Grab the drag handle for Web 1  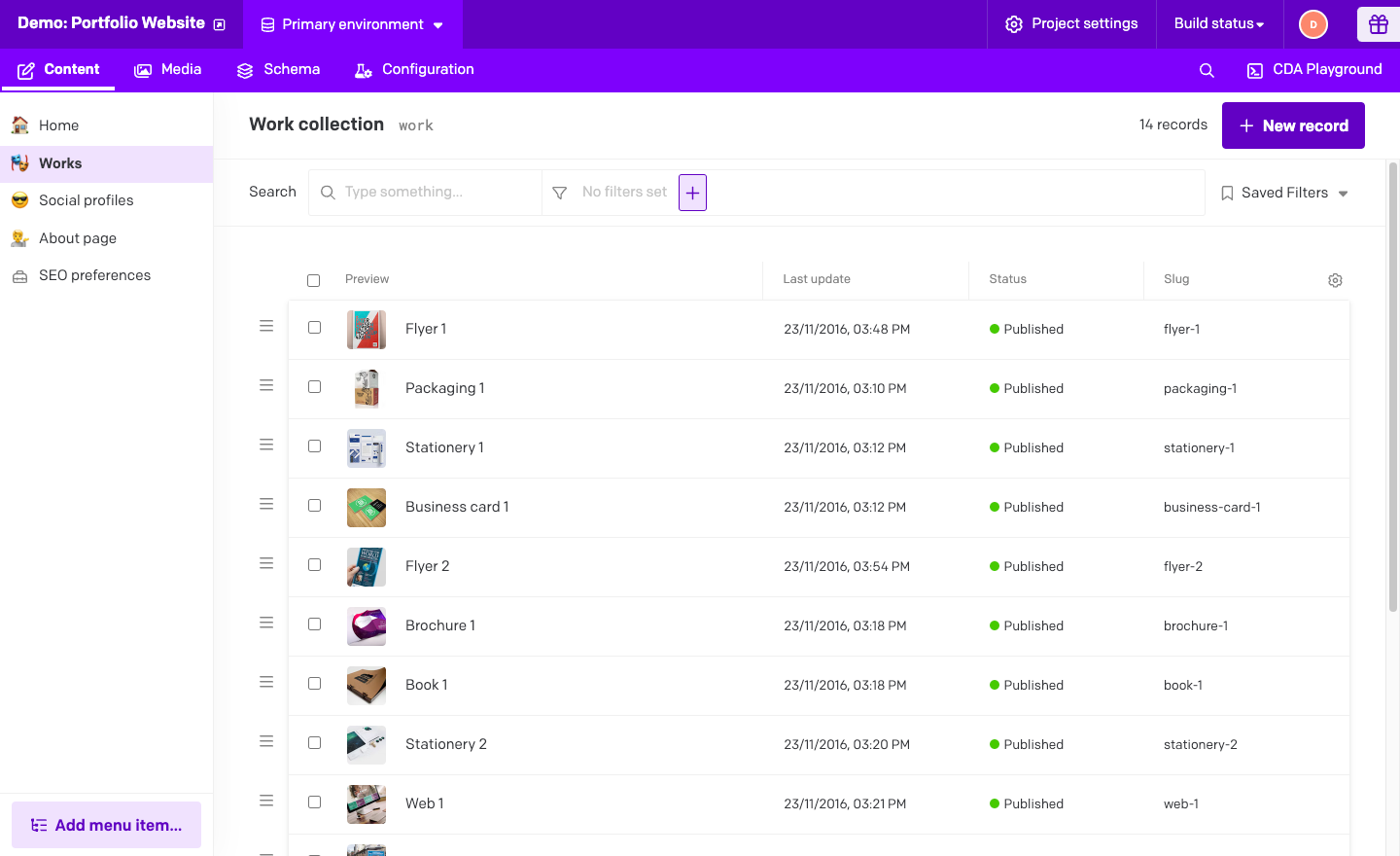pyautogui.click(x=266, y=801)
